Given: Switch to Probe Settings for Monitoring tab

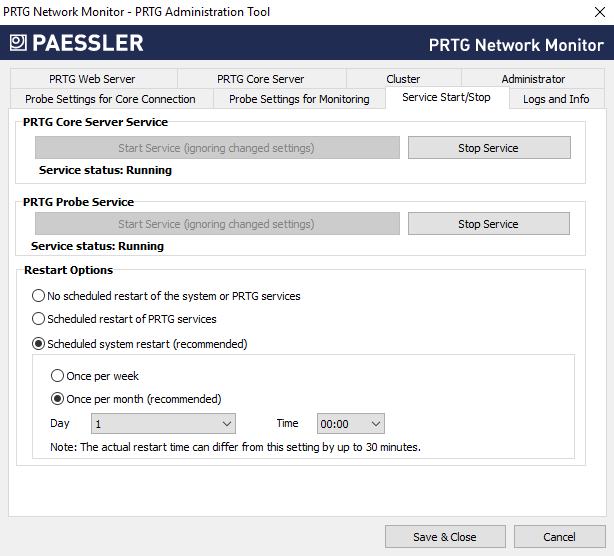Looking at the screenshot, I should point(299,99).
